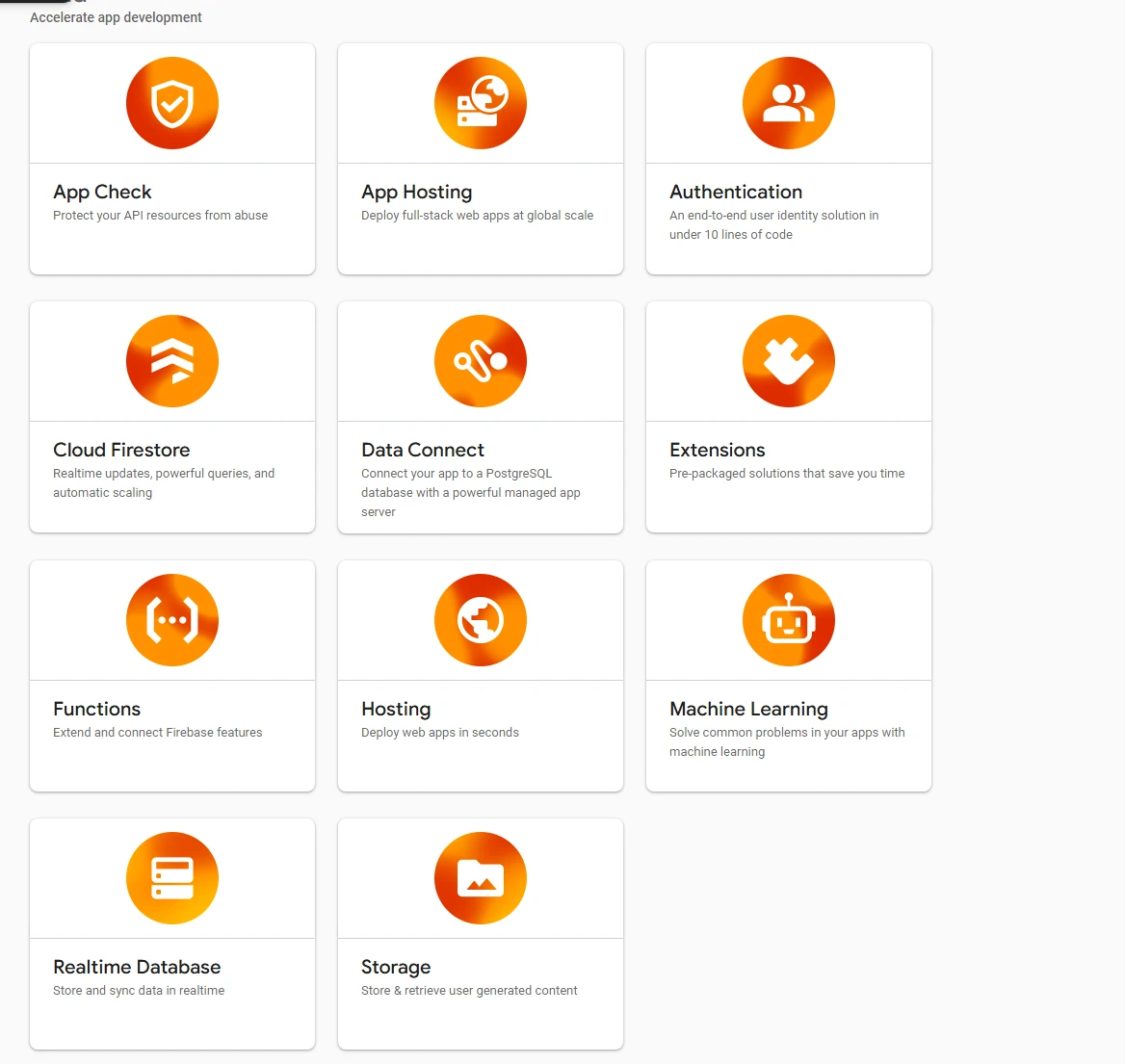Viewport: 1125px width, 1064px height.
Task: Click 'Protect your API resources from abuse'
Action: (161, 216)
